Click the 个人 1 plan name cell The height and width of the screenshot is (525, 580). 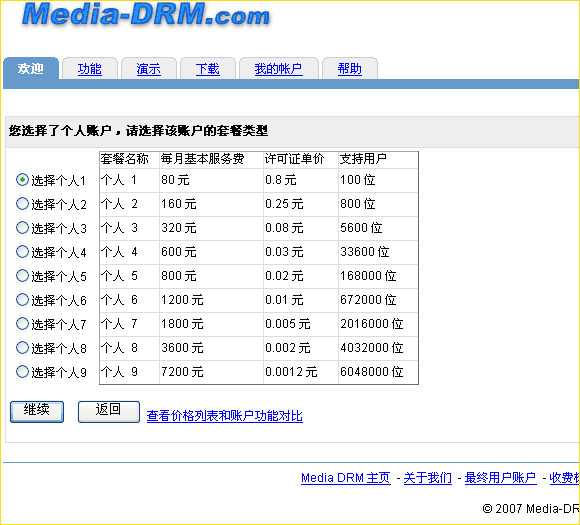pyautogui.click(x=129, y=180)
